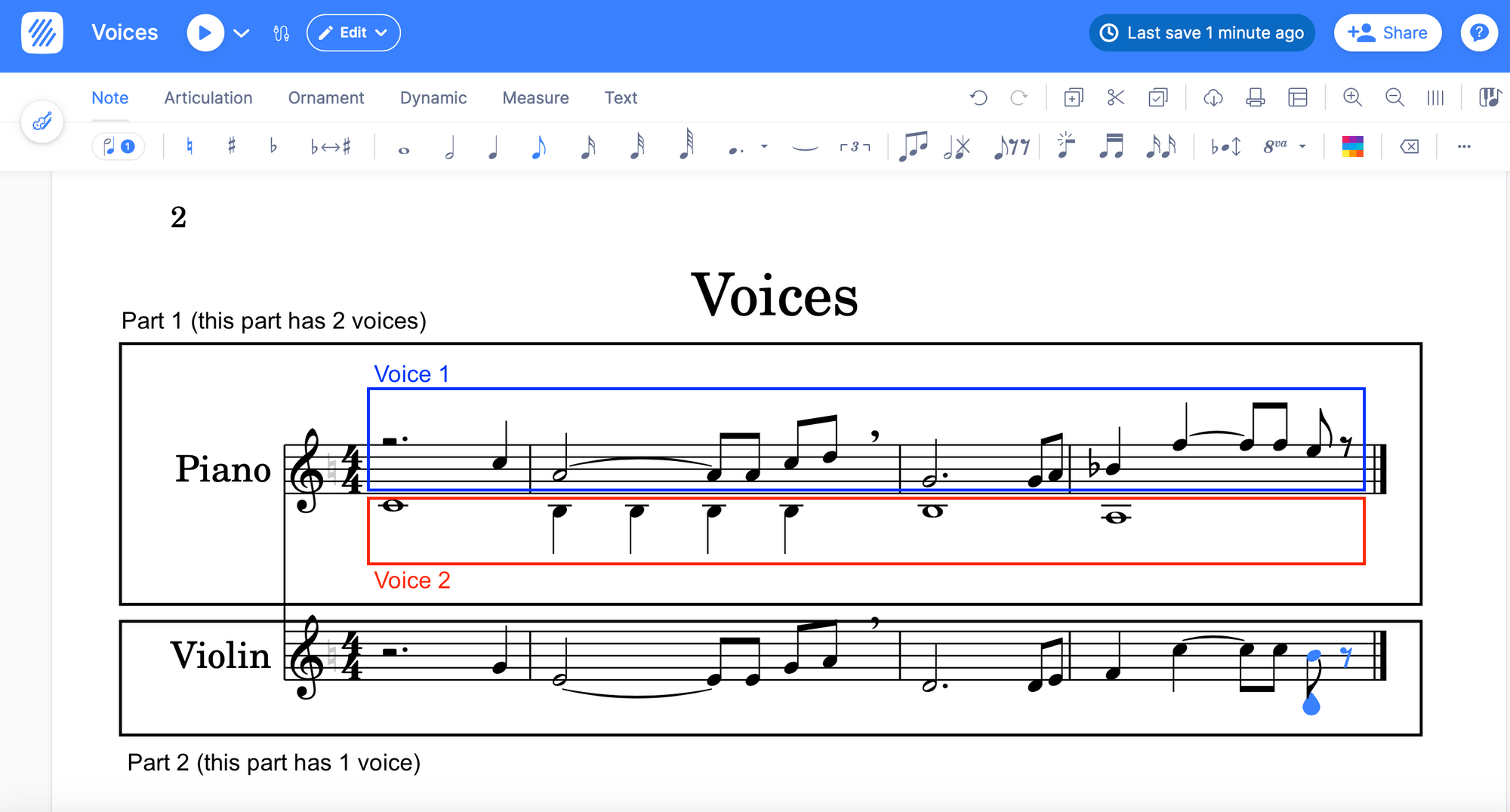The width and height of the screenshot is (1510, 812).
Task: Open the mixer settings icon
Action: point(282,33)
